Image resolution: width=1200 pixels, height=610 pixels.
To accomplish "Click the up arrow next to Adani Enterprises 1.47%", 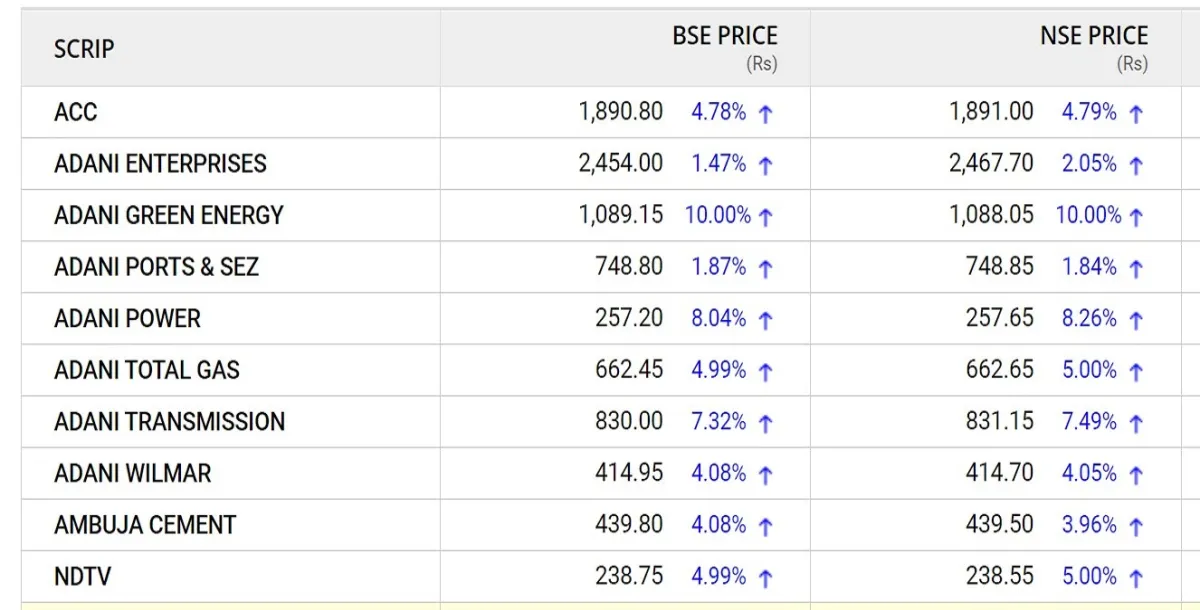I will (x=766, y=165).
